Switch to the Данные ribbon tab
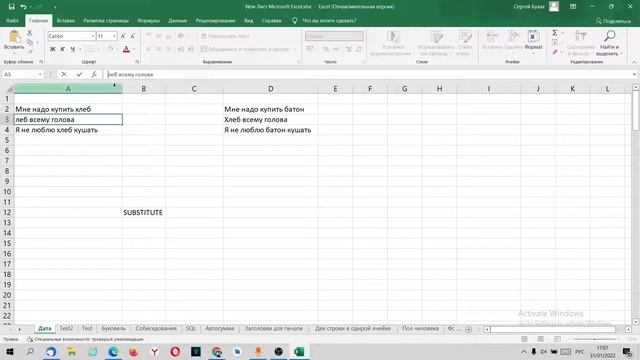The height and width of the screenshot is (360, 640). 178,20
